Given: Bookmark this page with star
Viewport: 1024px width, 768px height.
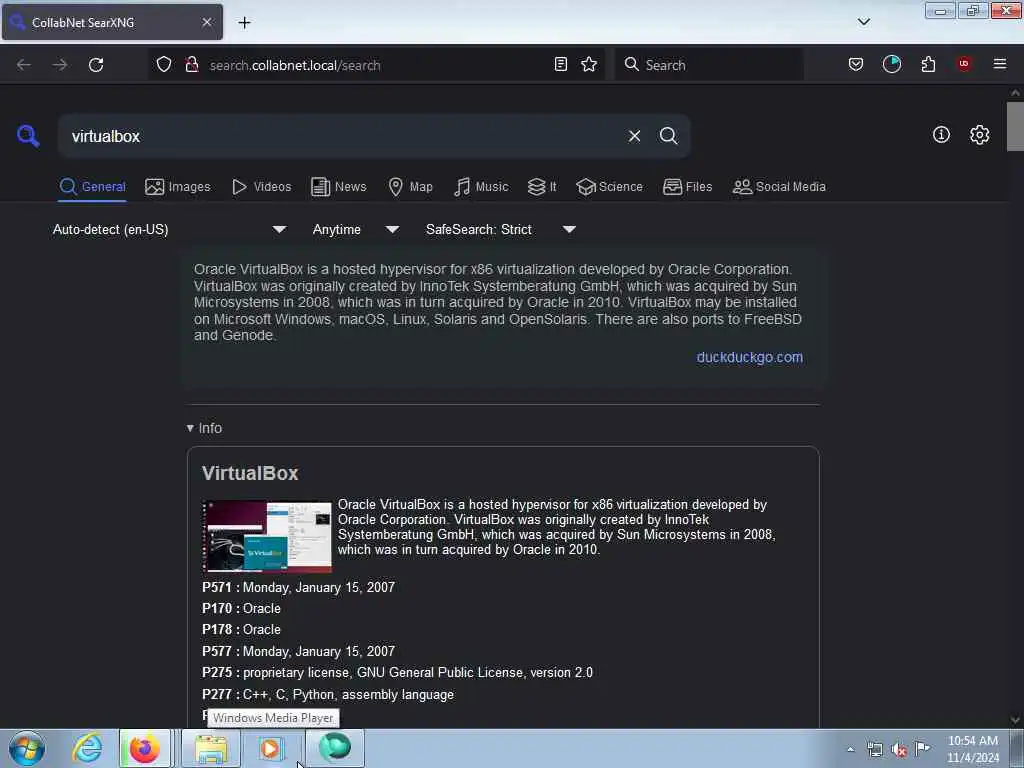Looking at the screenshot, I should (x=589, y=65).
